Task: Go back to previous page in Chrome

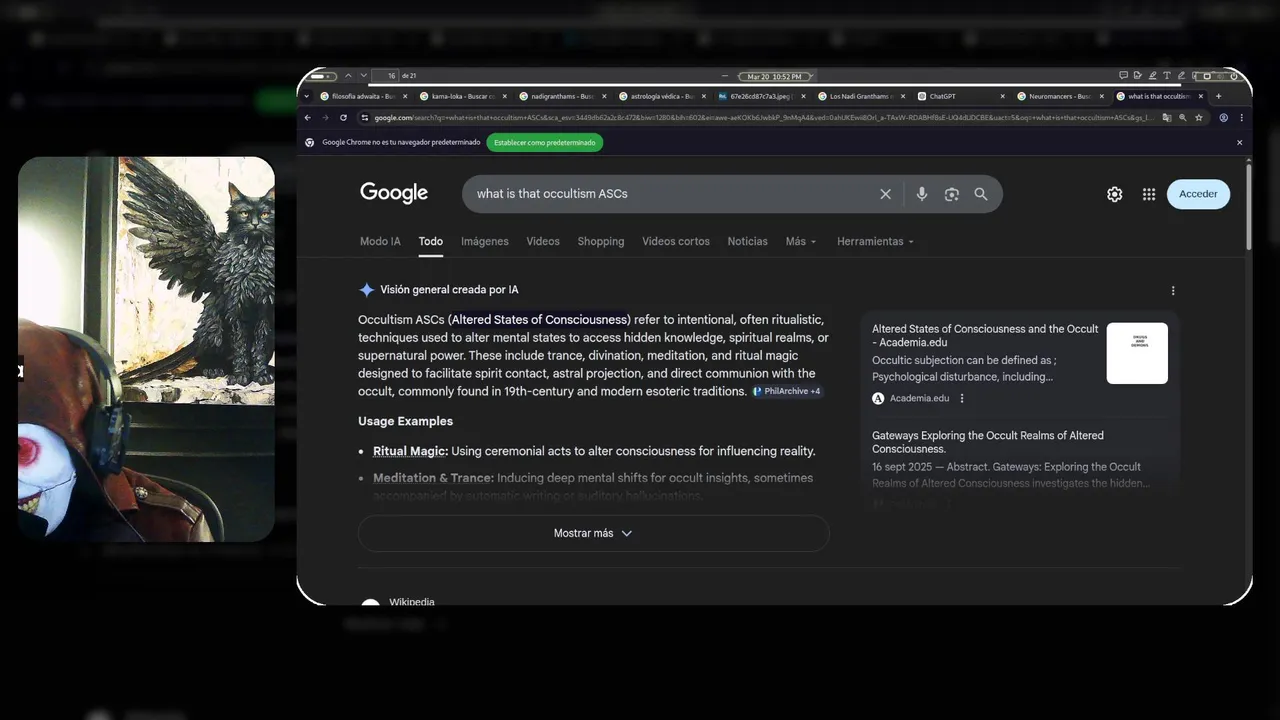Action: click(308, 117)
